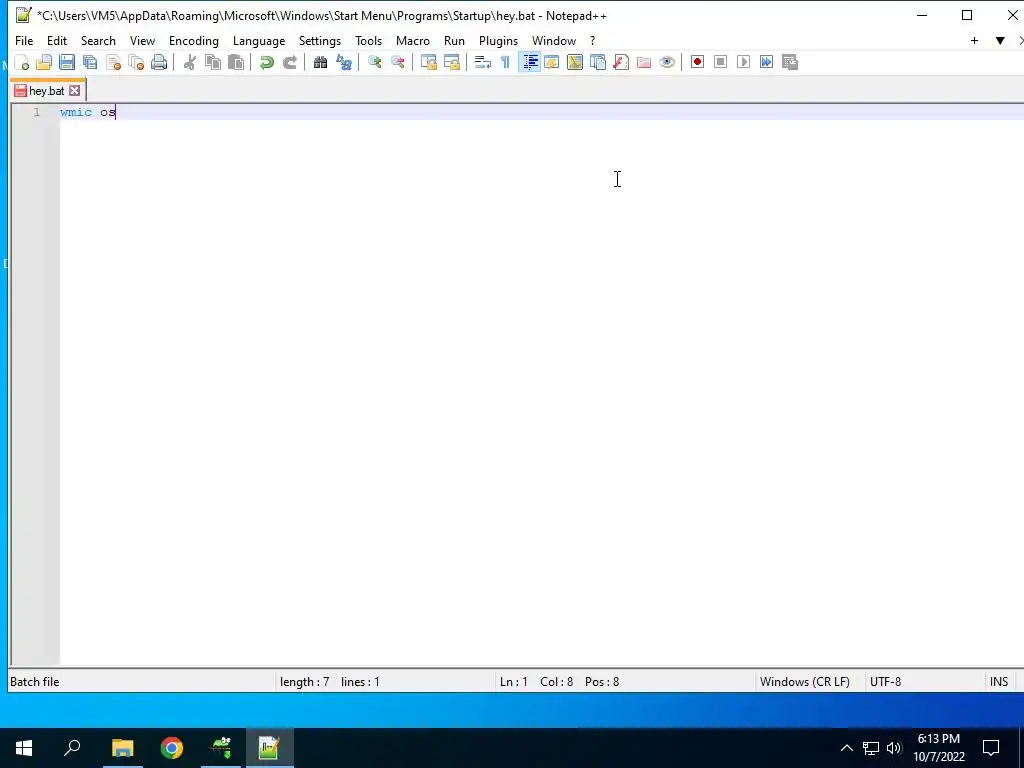This screenshot has height=768, width=1024.
Task: Open the Encoding menu
Action: [x=194, y=40]
